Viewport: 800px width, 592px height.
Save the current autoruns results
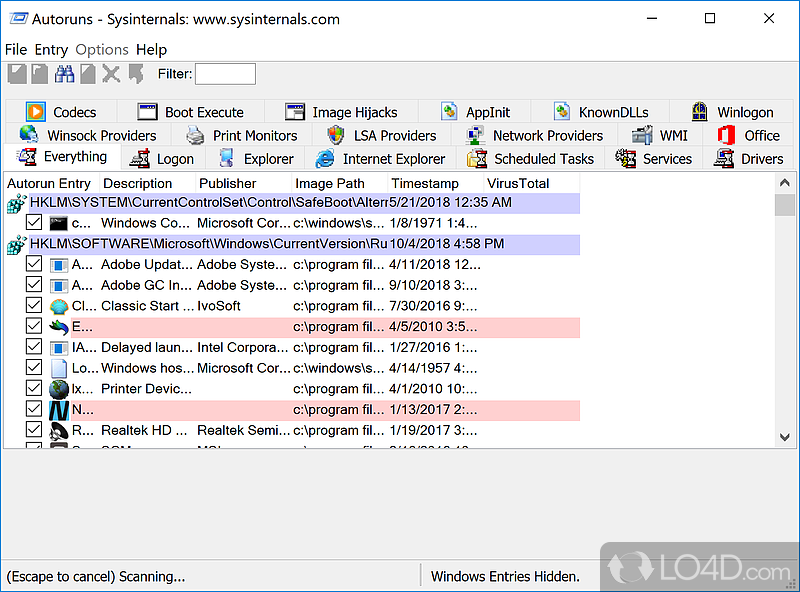(17, 73)
